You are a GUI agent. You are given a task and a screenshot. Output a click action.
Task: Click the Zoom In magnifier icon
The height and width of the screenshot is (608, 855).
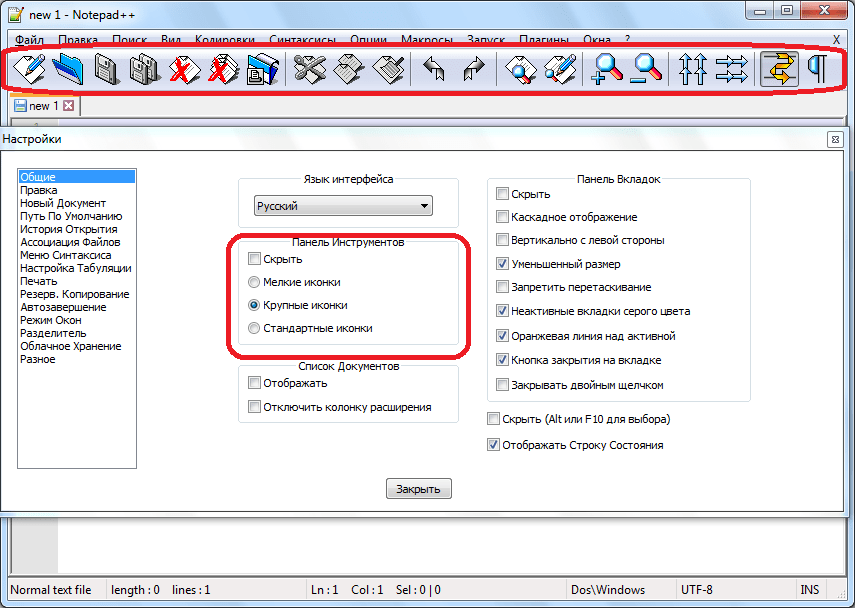608,69
